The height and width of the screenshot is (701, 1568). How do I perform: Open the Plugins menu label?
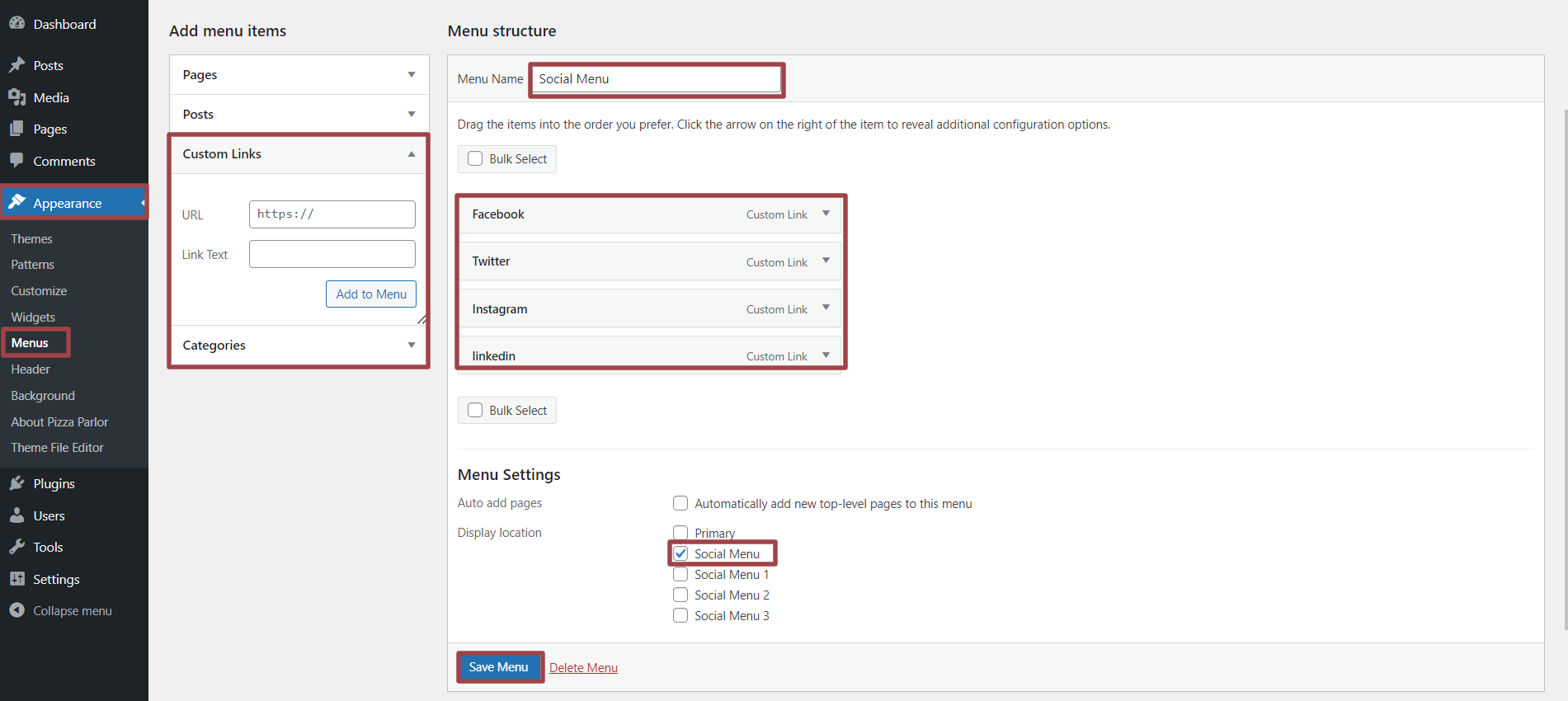click(x=54, y=483)
